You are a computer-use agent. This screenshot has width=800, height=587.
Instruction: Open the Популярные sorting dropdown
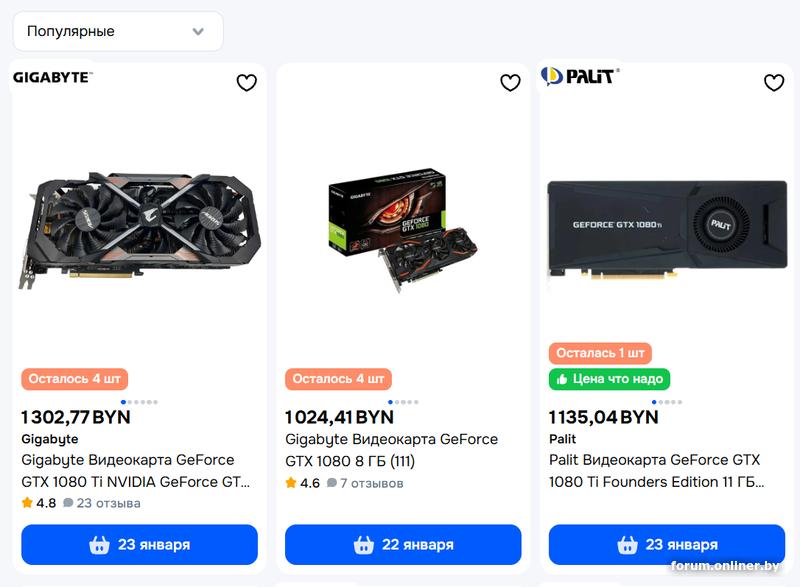coord(118,31)
